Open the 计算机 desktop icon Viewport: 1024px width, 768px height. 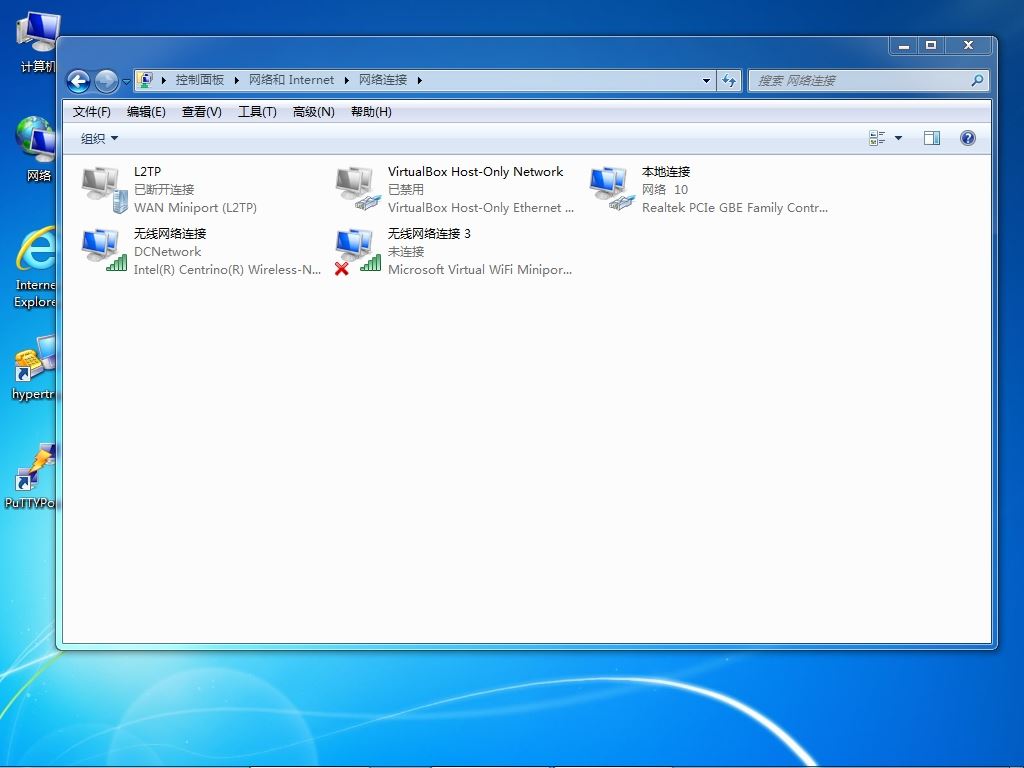pos(38,42)
